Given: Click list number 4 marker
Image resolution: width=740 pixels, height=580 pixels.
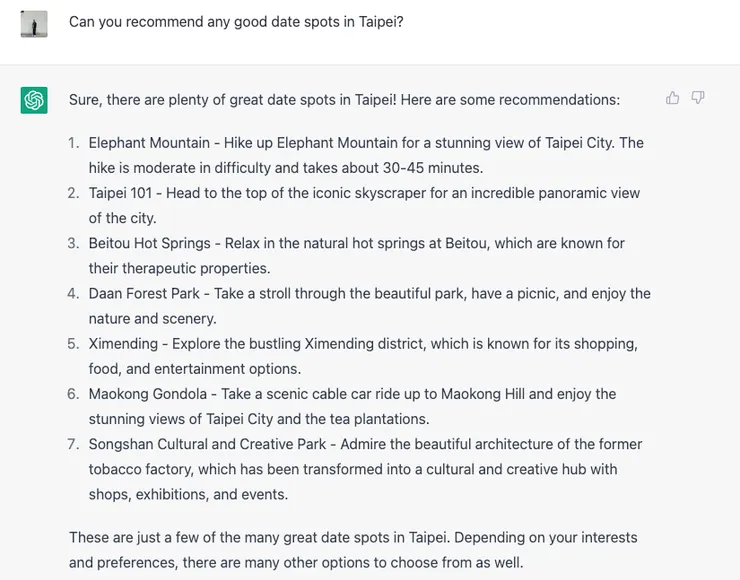Looking at the screenshot, I should point(74,294).
